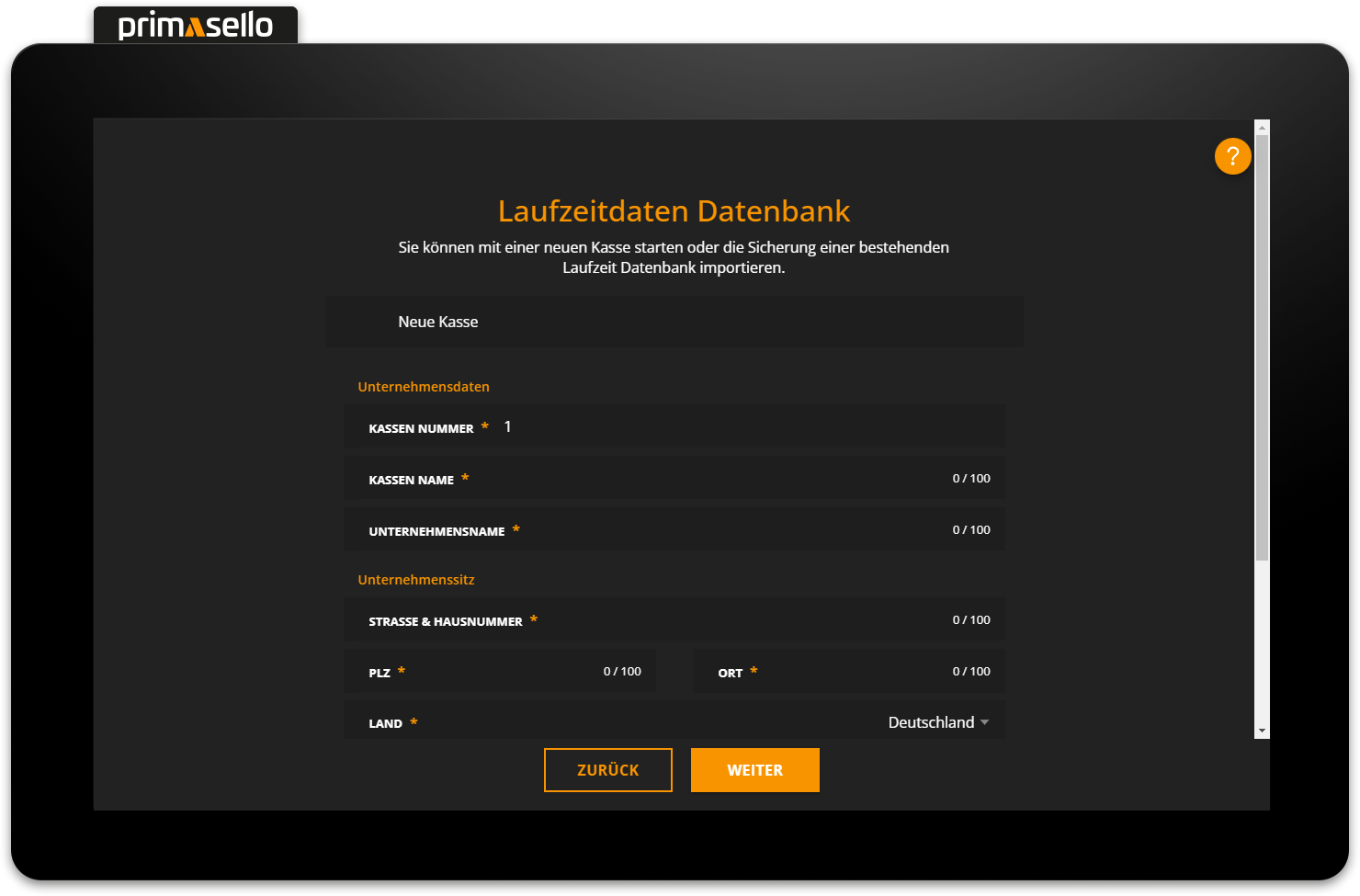Click the Unternehmenssitz section heading
This screenshot has width=1360, height=896.
point(416,580)
